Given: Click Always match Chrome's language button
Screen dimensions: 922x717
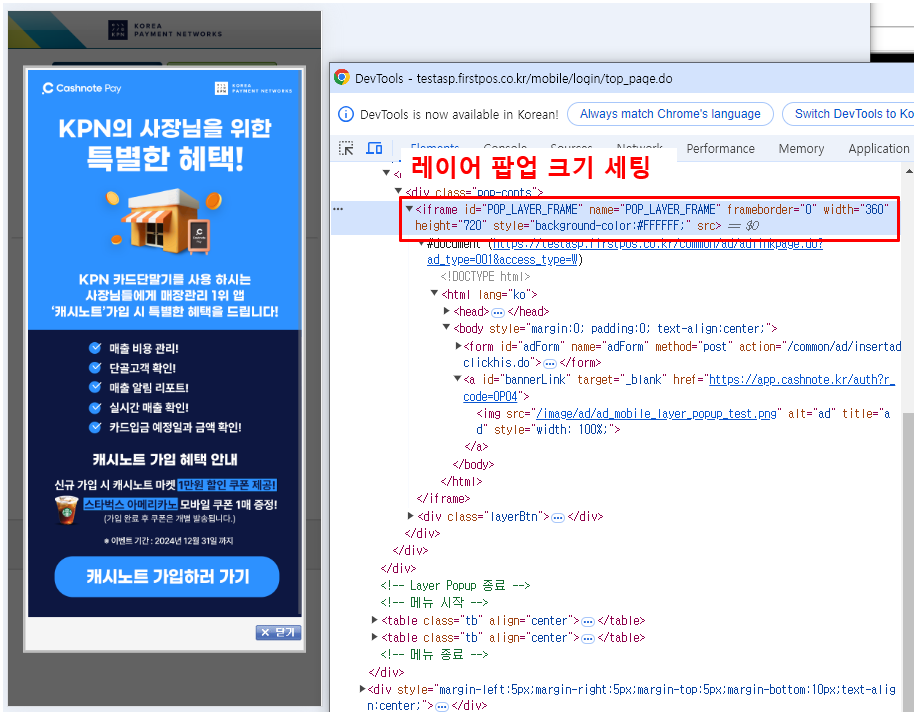Looking at the screenshot, I should click(670, 114).
